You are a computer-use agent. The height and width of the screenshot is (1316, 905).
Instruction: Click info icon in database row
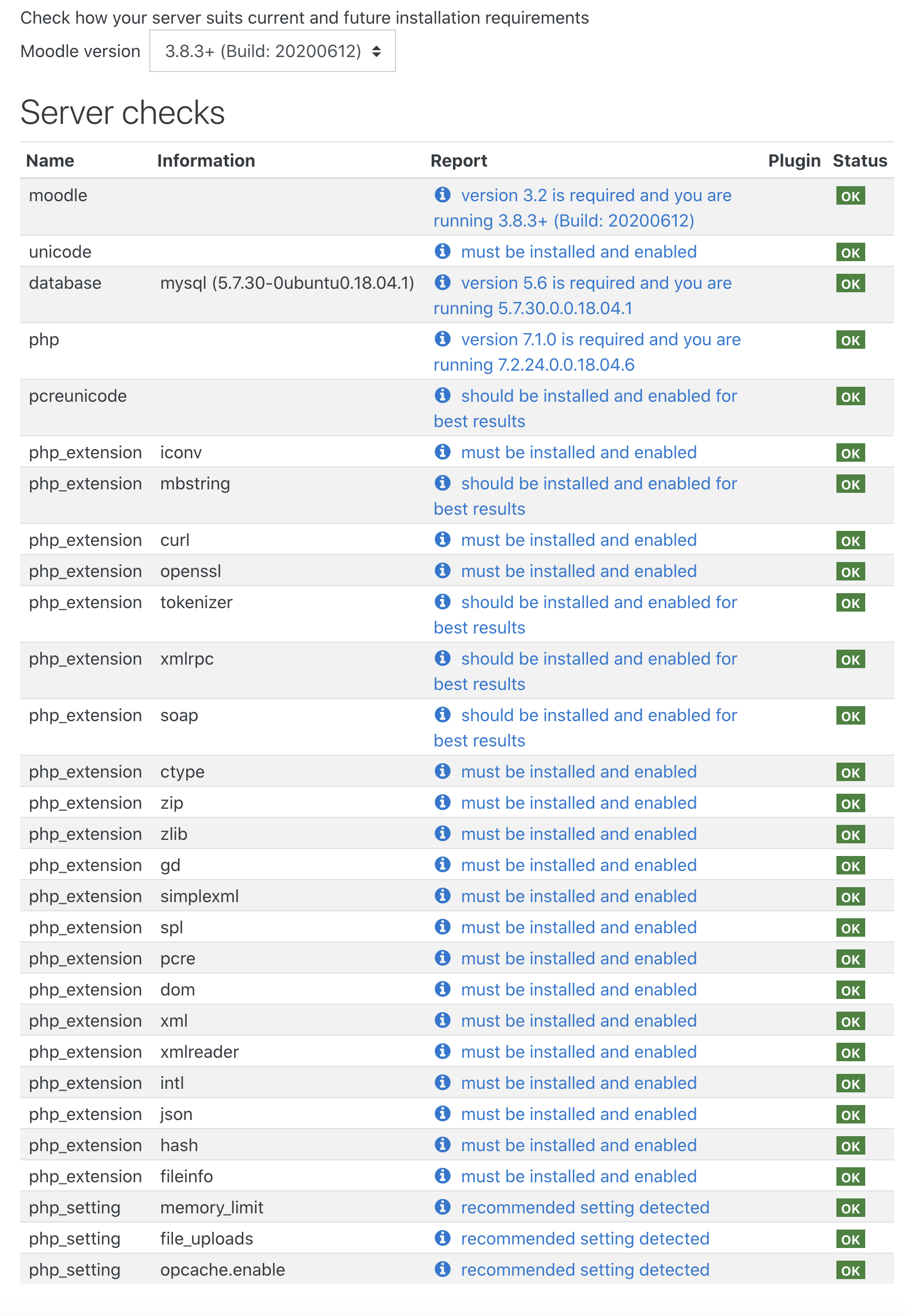click(442, 282)
